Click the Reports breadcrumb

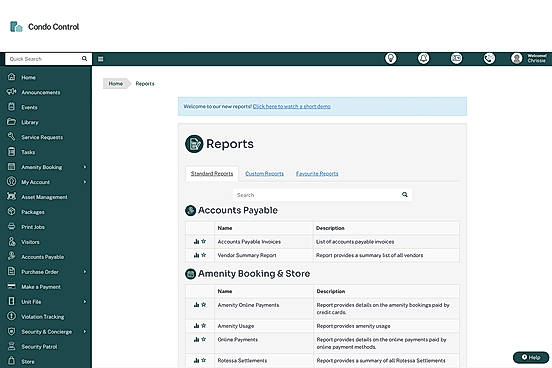pos(145,83)
